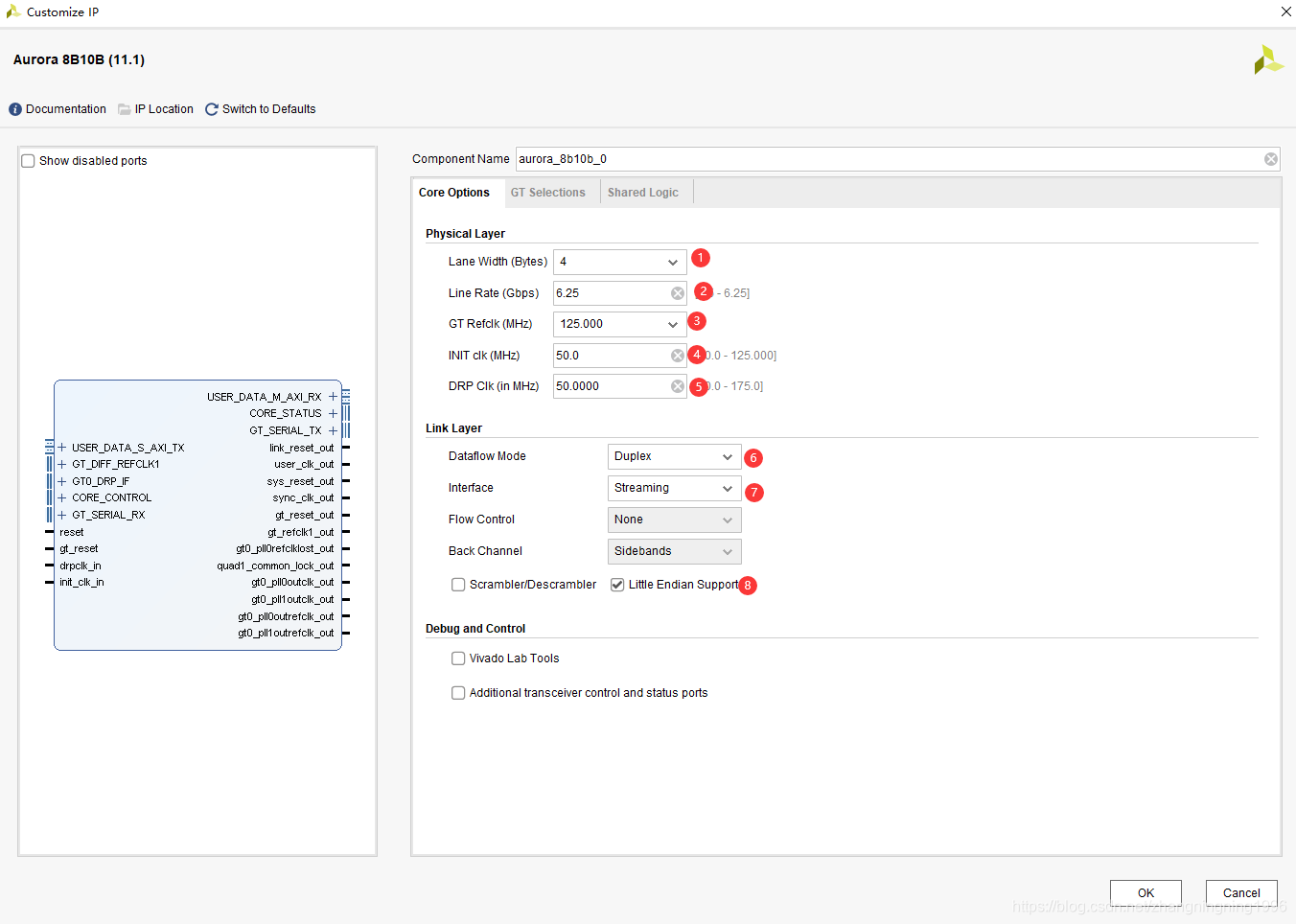Expand USER_DATA_S_AXI_TX port plus icon
Viewport: 1296px width, 924px height.
[62, 448]
